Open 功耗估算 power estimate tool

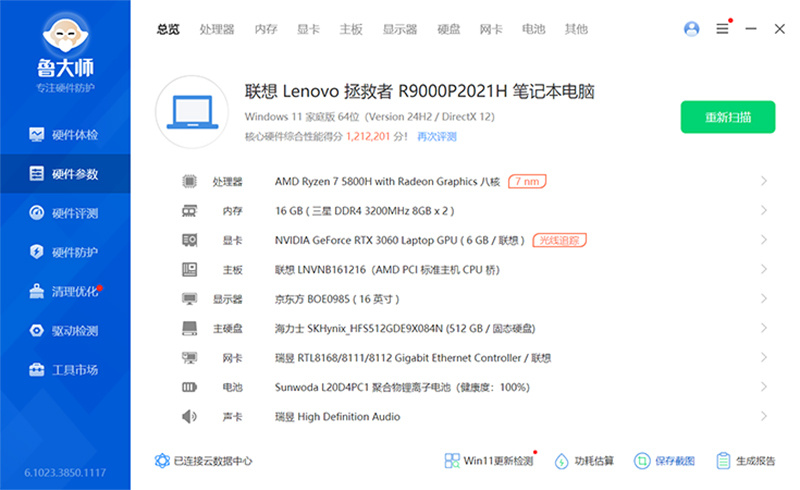pos(584,461)
